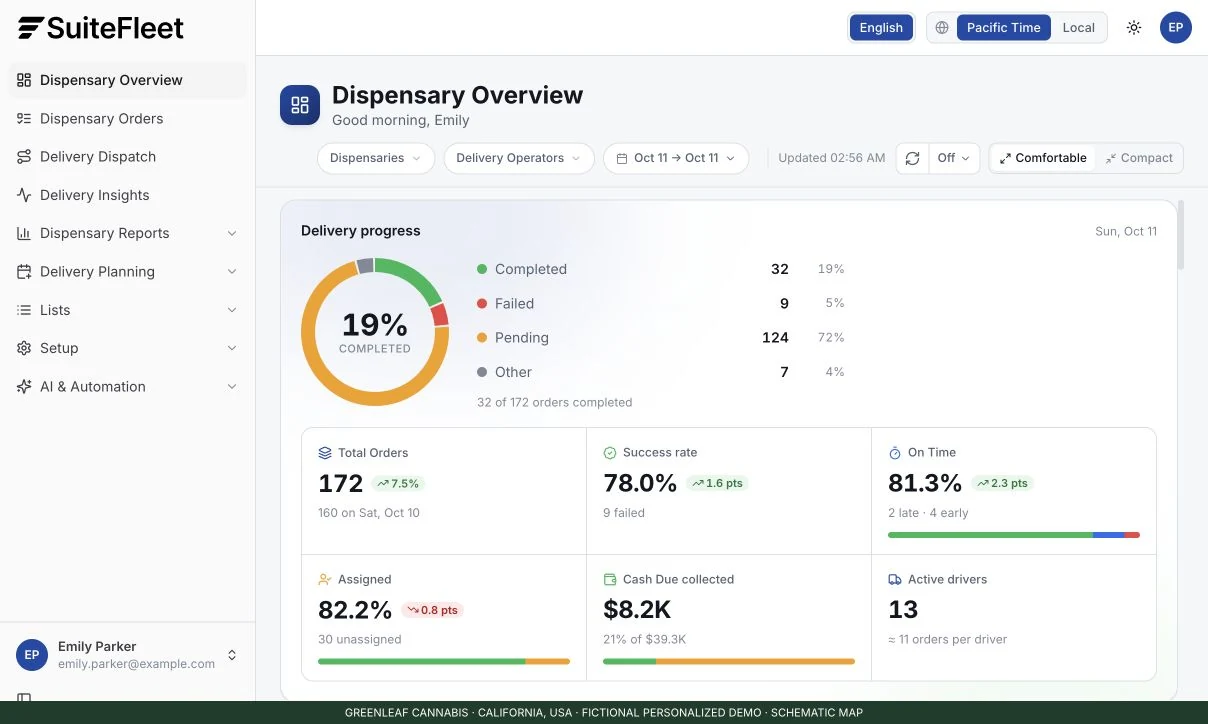Viewport: 1208px width, 724px height.
Task: Click the Dispensary Orders list icon
Action: (24, 118)
